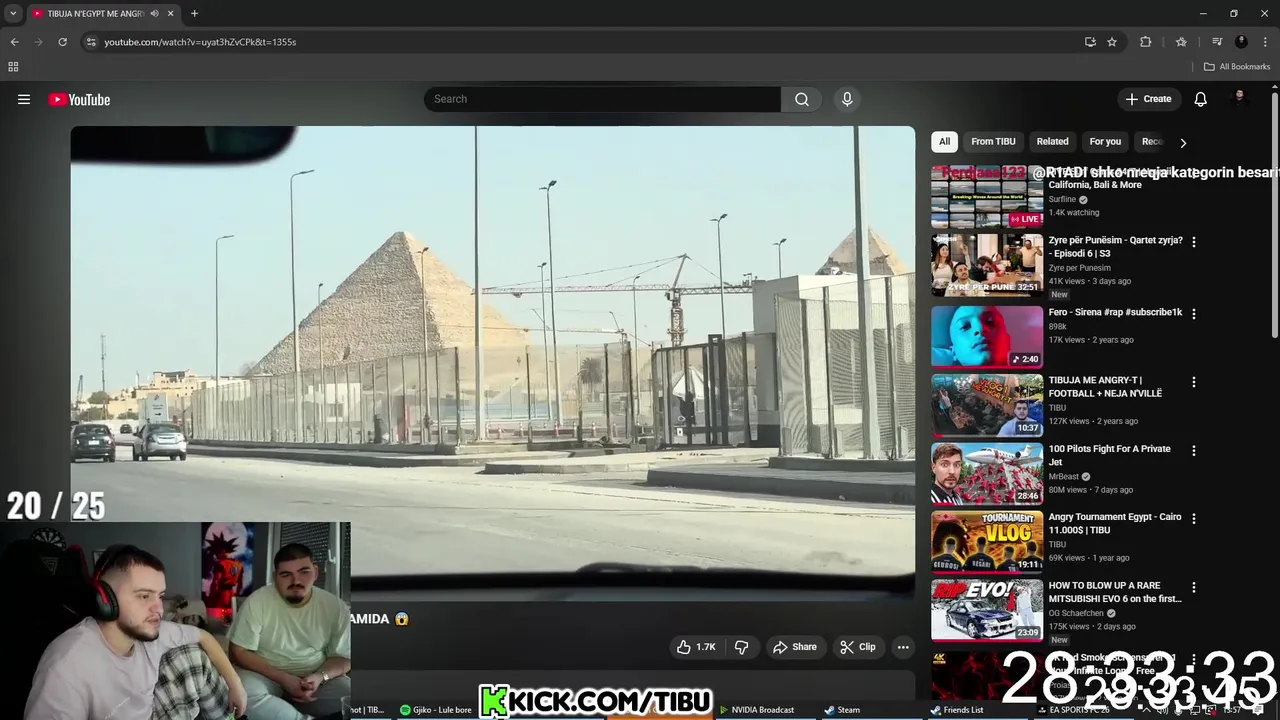This screenshot has width=1280, height=720.
Task: Open Chrome media controls icon
Action: click(x=1217, y=42)
